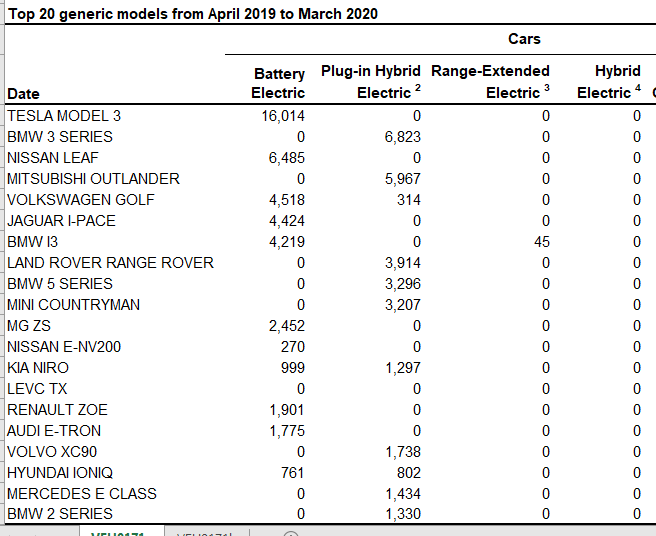Select the 3,296 BMW 5 Series value

pos(402,284)
